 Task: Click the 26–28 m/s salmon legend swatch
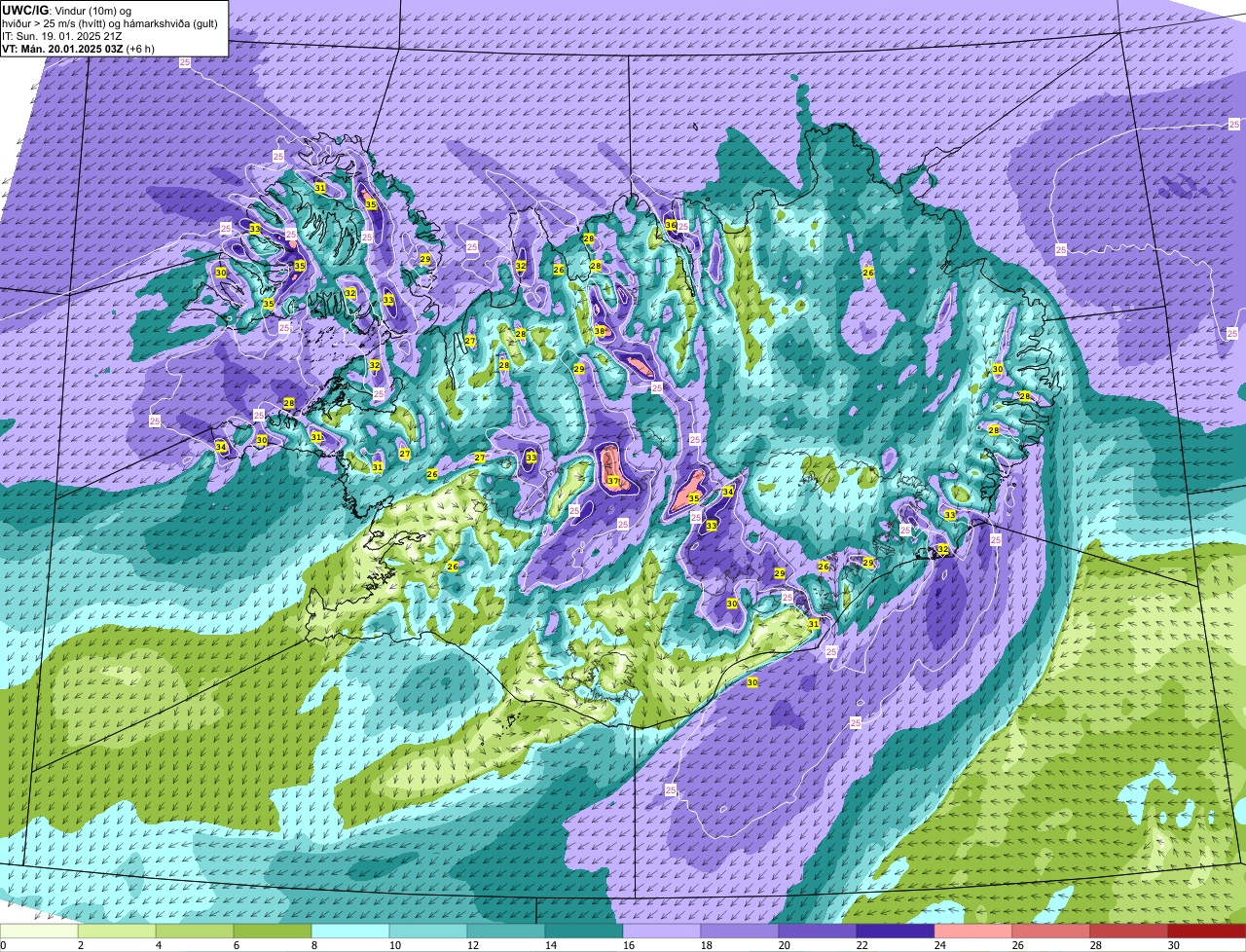coord(1051,932)
